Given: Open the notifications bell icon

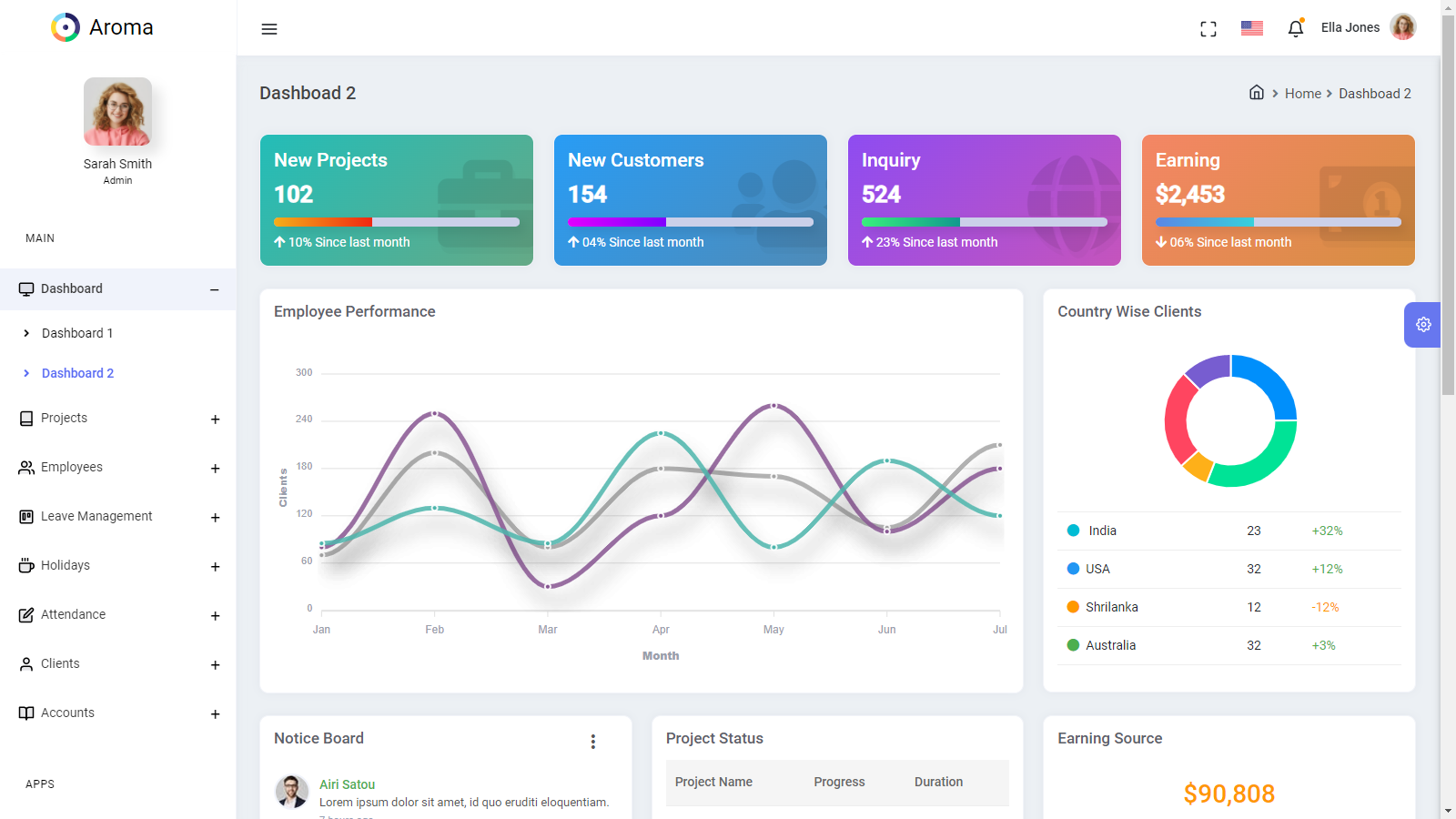Looking at the screenshot, I should (1295, 28).
